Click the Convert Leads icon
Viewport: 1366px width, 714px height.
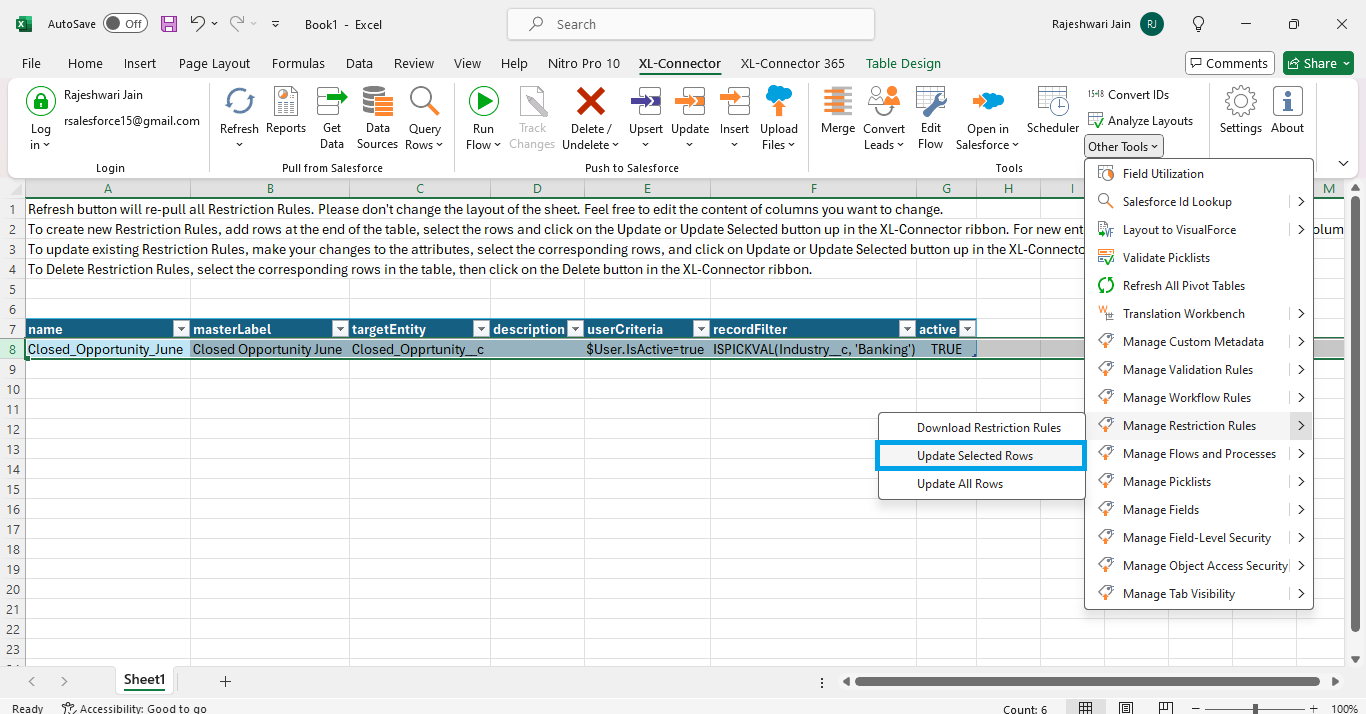click(884, 101)
